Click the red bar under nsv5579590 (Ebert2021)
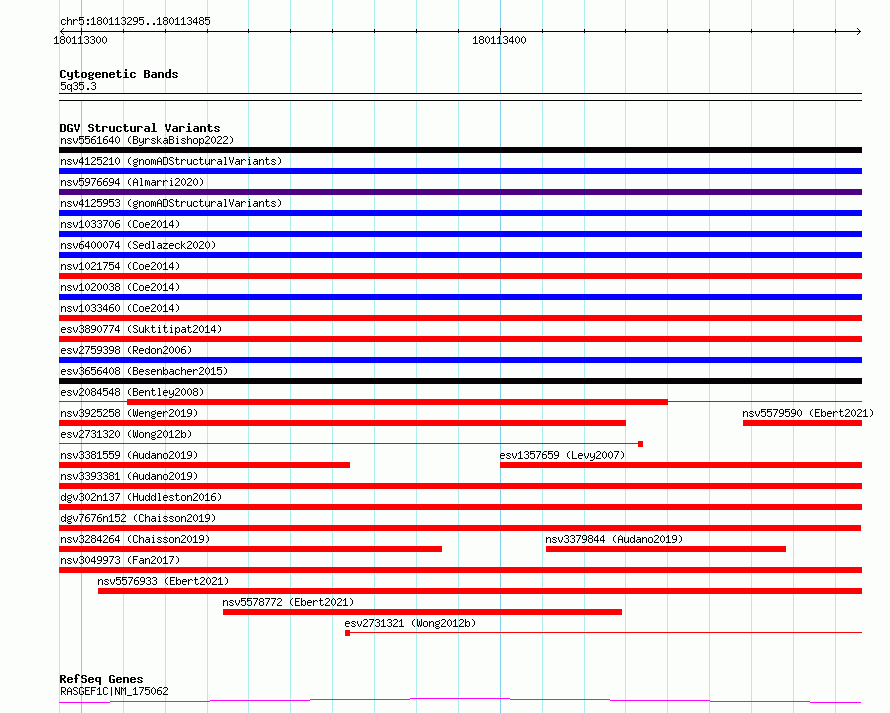 click(803, 423)
